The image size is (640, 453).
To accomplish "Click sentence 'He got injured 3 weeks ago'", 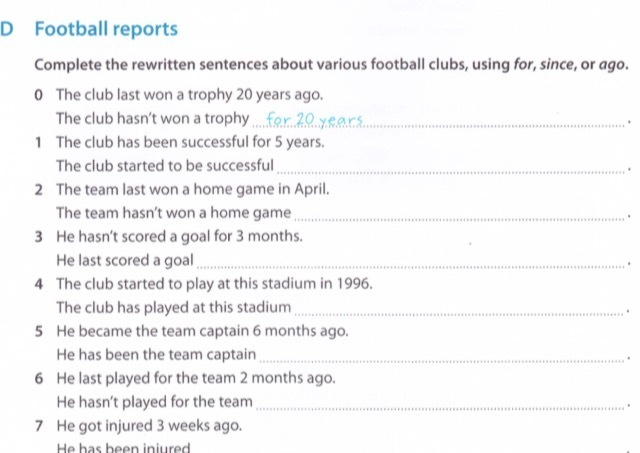I will coord(149,426).
